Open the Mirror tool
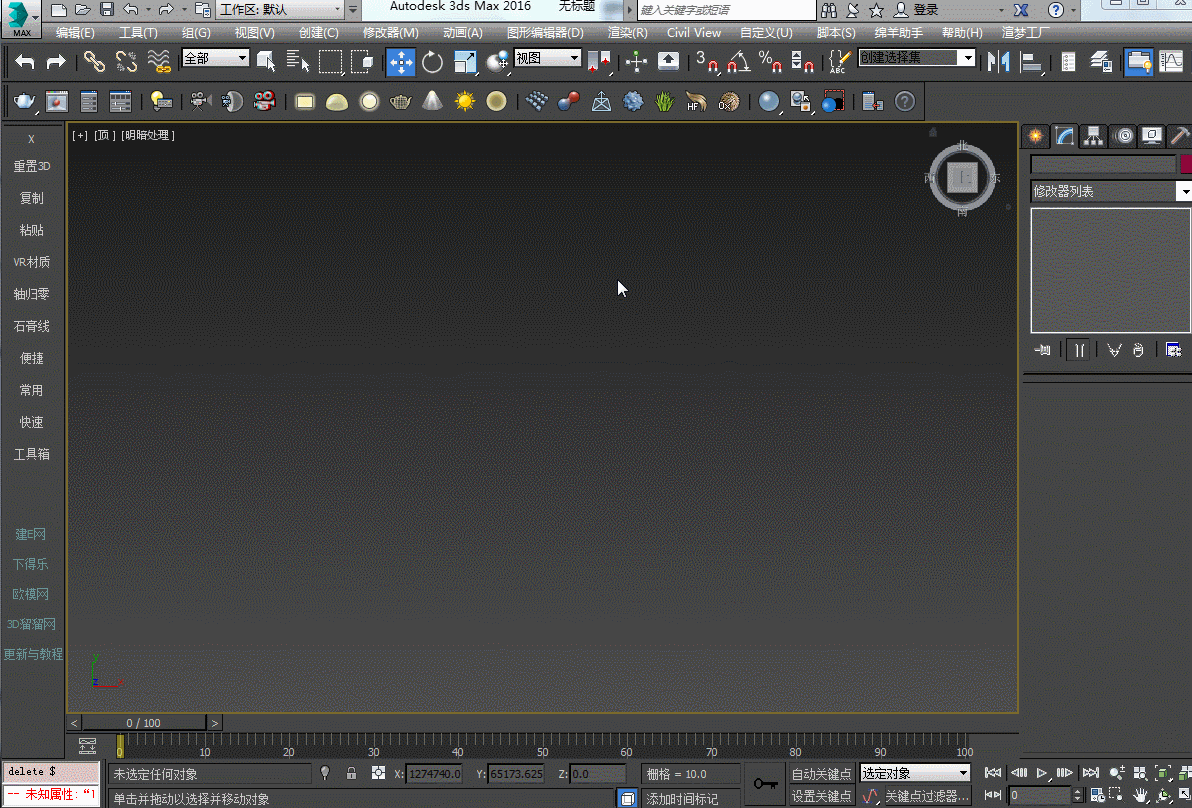This screenshot has height=808, width=1192. [997, 62]
